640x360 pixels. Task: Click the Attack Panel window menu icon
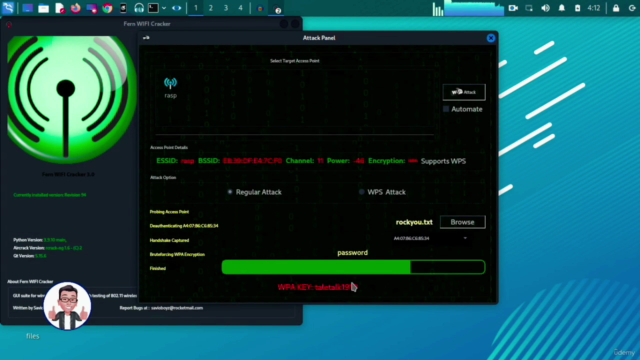tap(146, 38)
